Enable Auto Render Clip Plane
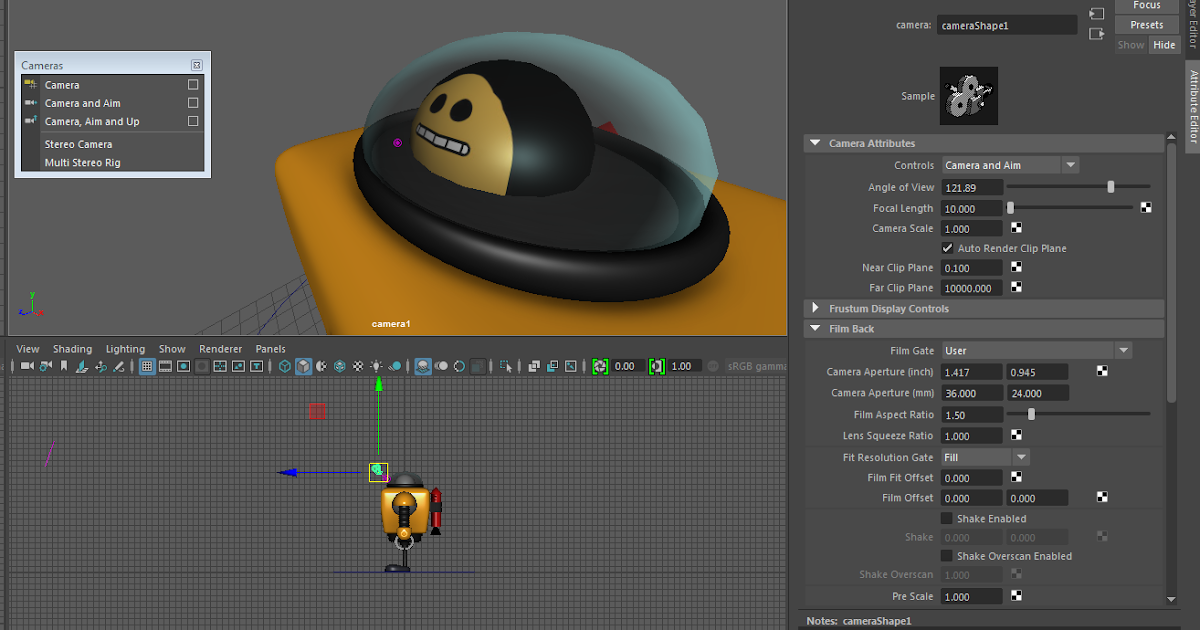Image resolution: width=1200 pixels, height=630 pixels. pyautogui.click(x=946, y=248)
